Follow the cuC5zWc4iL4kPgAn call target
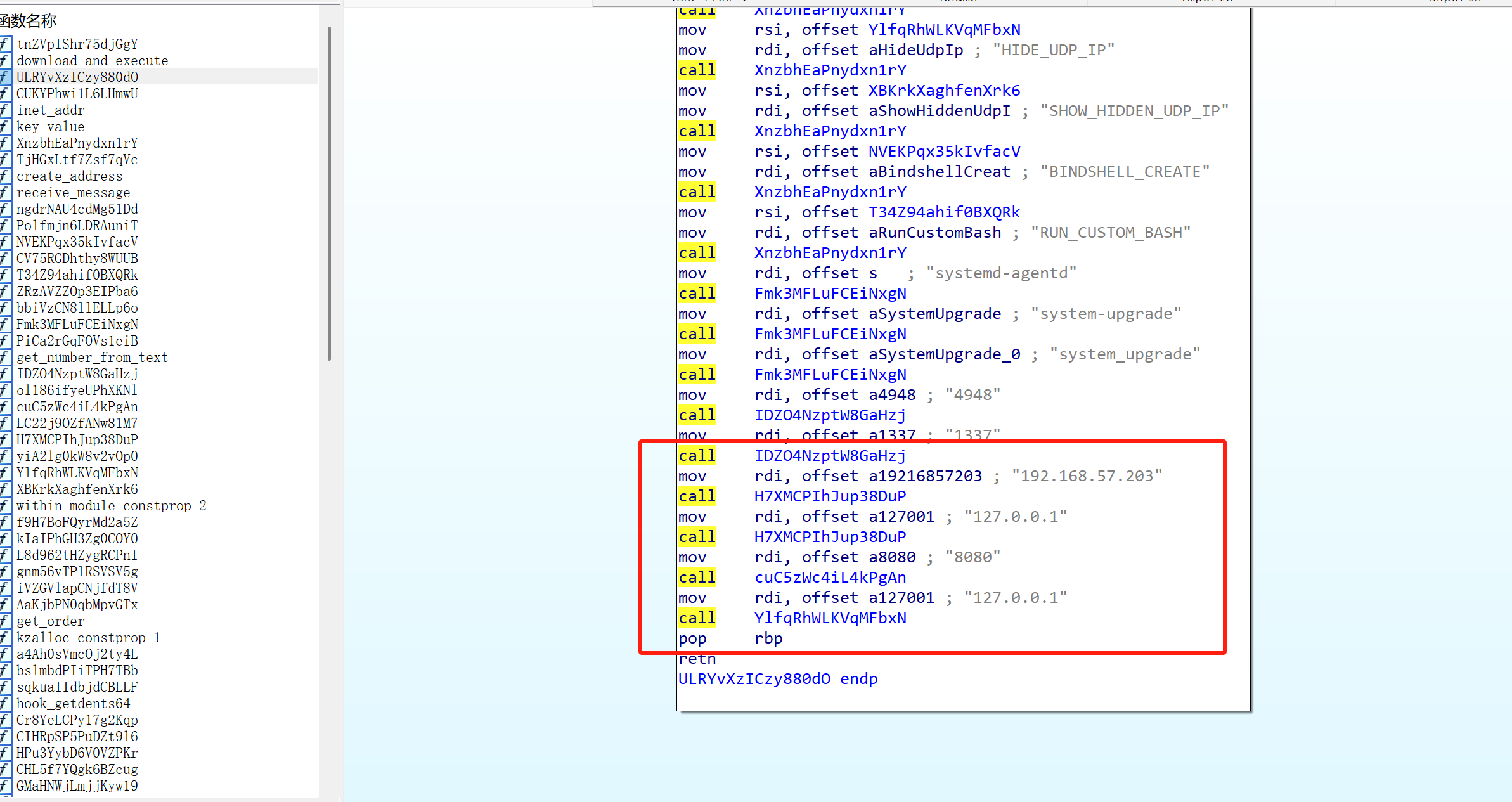 pyautogui.click(x=830, y=578)
